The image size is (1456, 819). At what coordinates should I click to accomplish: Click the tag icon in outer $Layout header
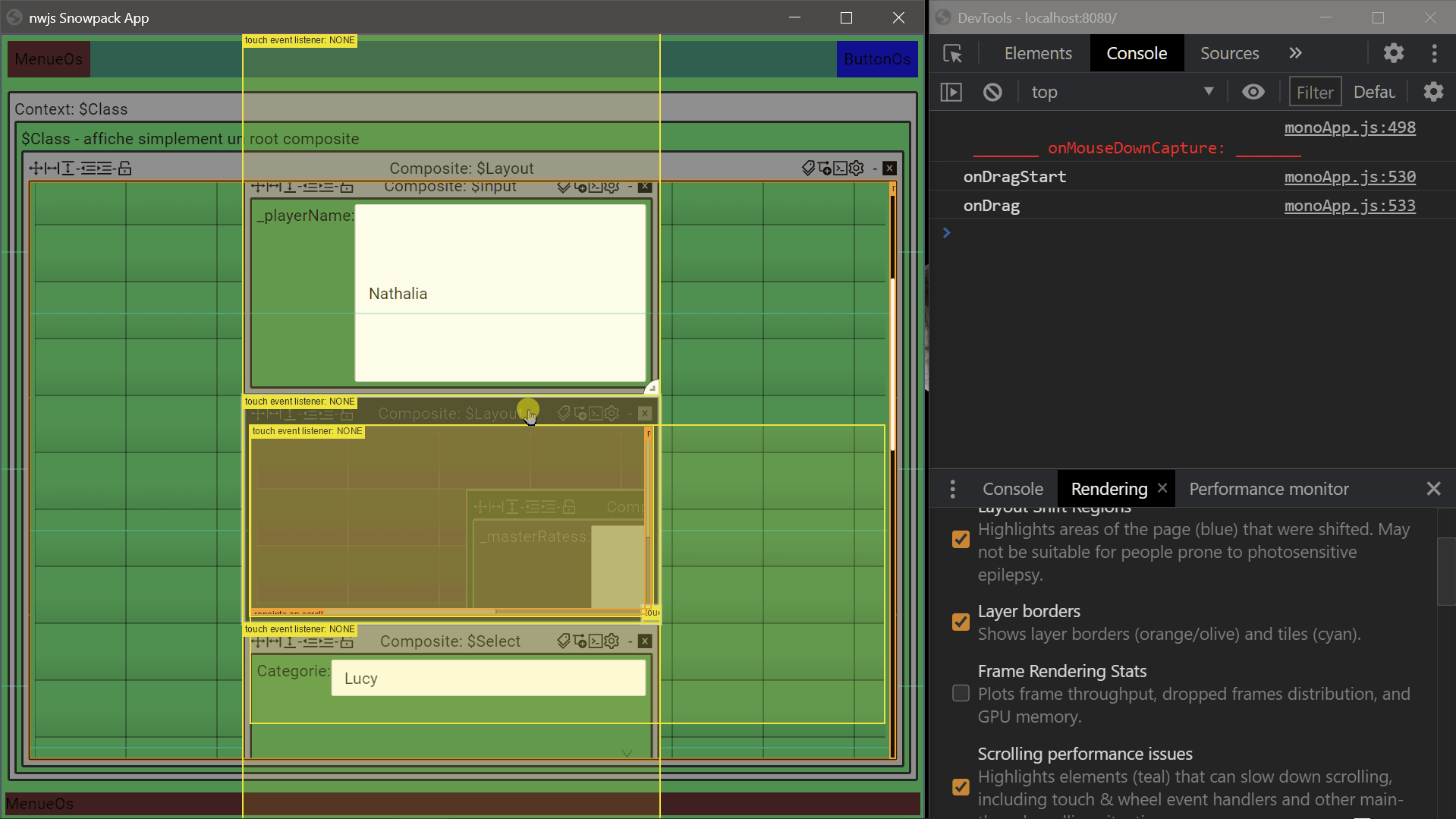click(808, 169)
